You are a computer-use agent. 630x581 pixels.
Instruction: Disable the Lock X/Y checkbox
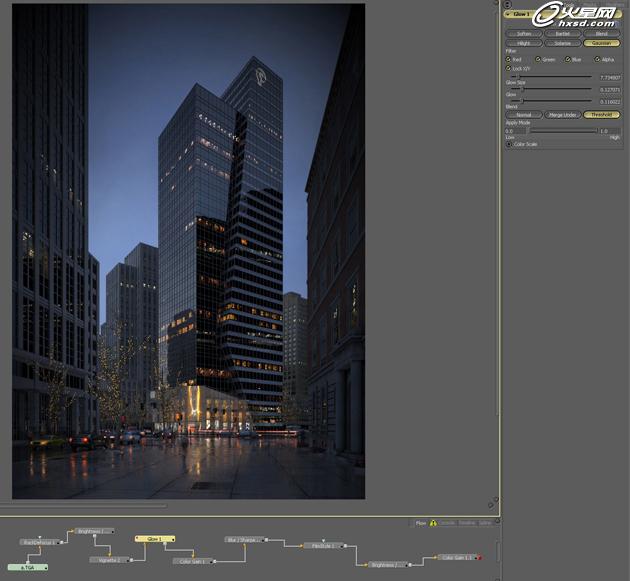pos(508,68)
